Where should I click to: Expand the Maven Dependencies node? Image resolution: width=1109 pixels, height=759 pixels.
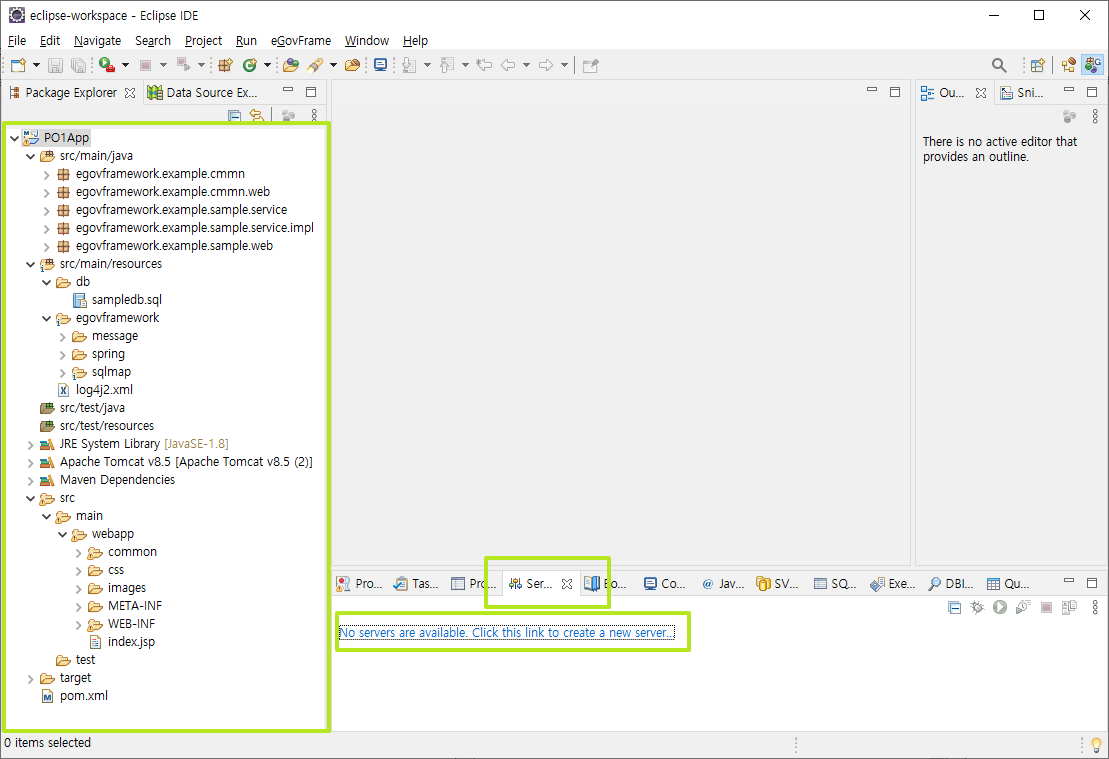30,480
